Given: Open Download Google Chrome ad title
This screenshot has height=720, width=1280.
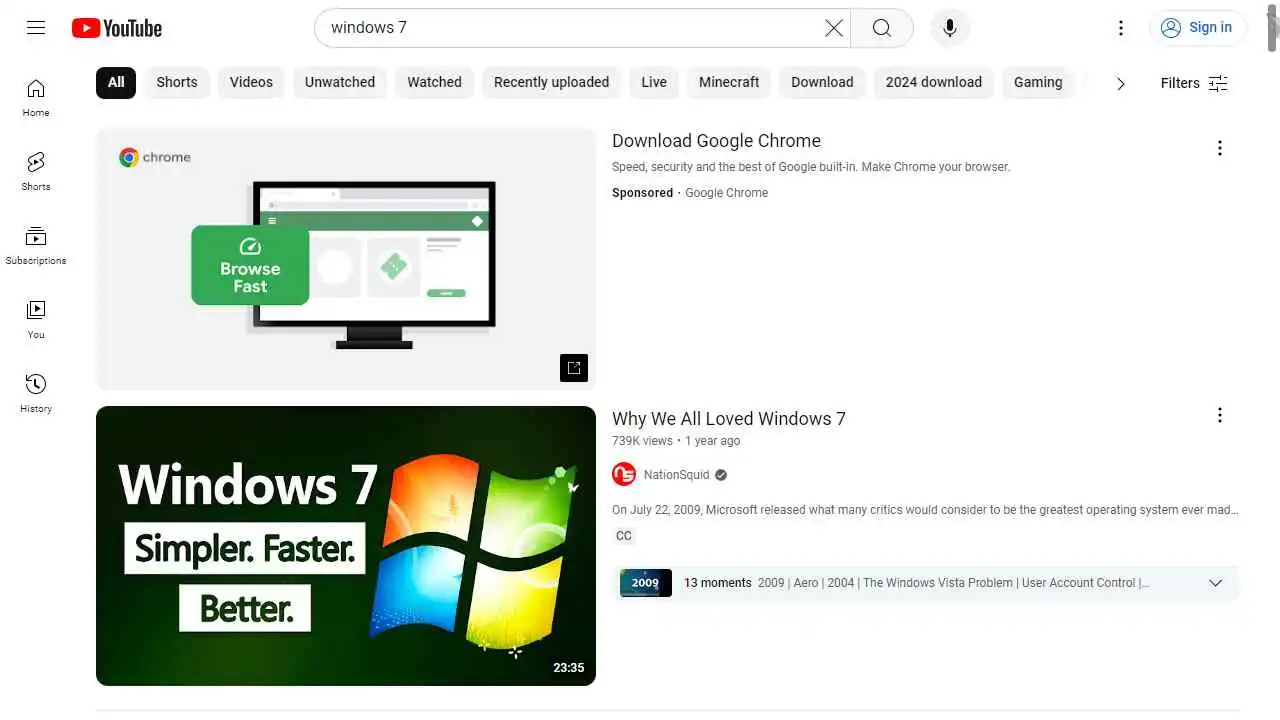Looking at the screenshot, I should pyautogui.click(x=716, y=141).
